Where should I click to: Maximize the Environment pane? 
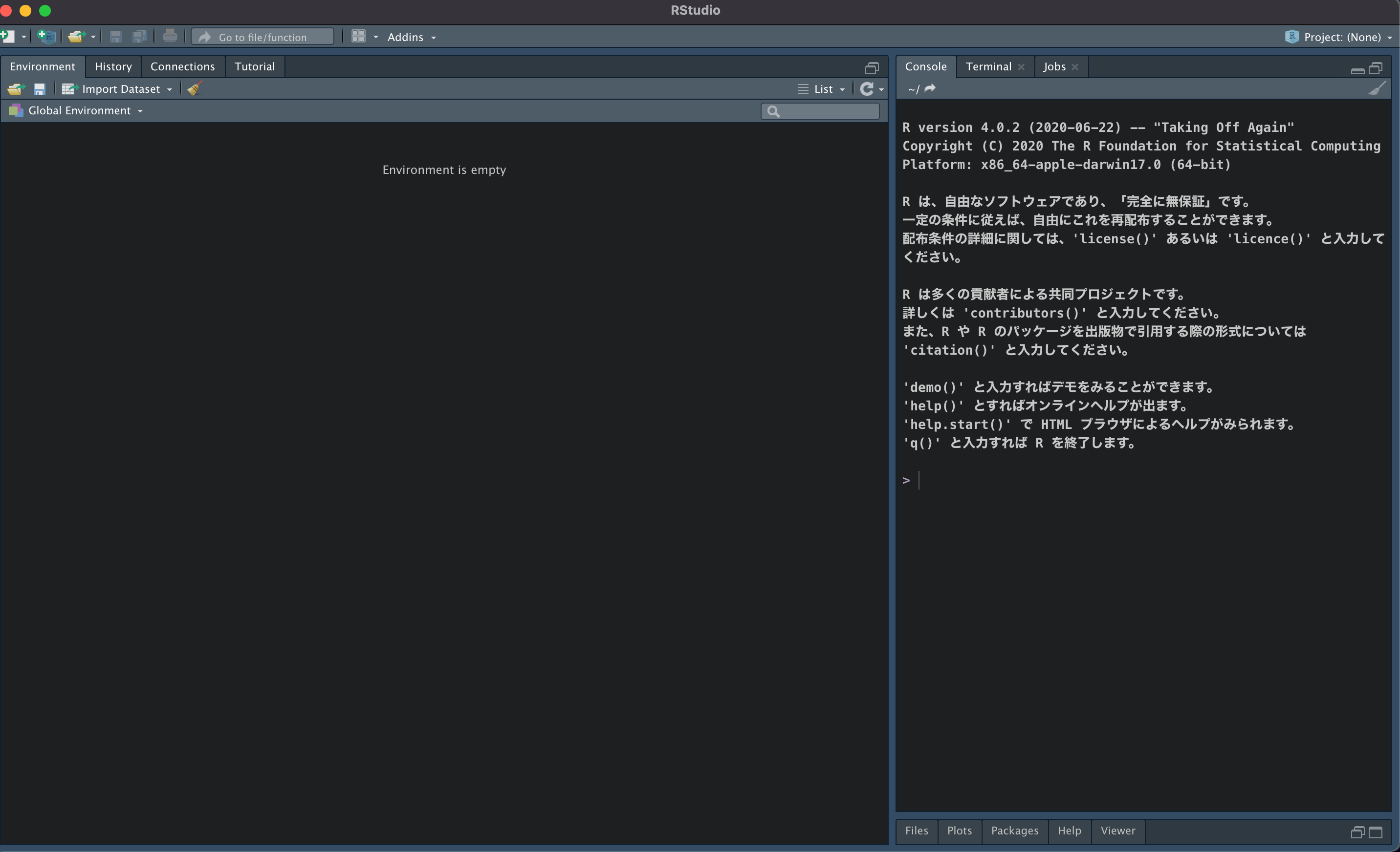(872, 68)
